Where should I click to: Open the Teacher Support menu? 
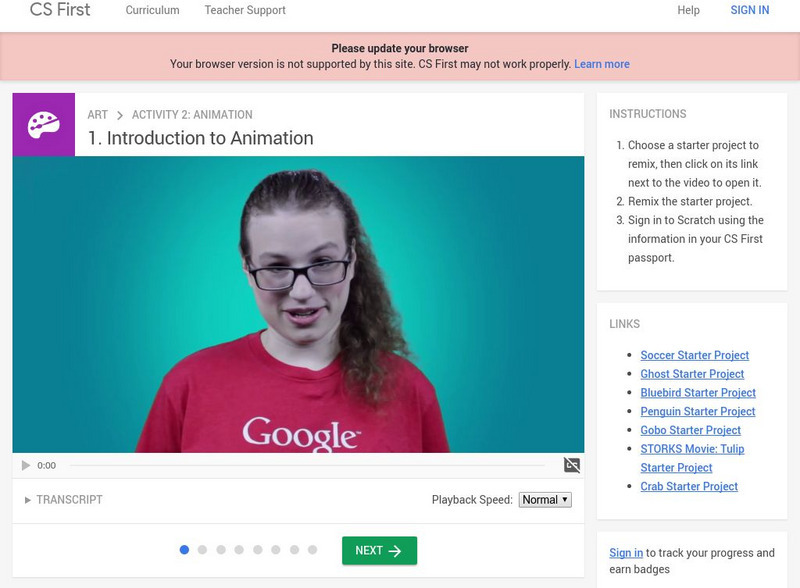245,10
